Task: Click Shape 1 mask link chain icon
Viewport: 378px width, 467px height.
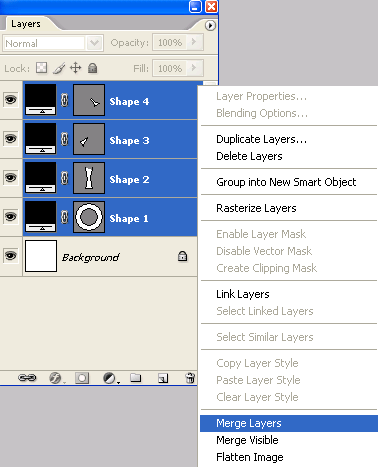Action: pos(65,217)
